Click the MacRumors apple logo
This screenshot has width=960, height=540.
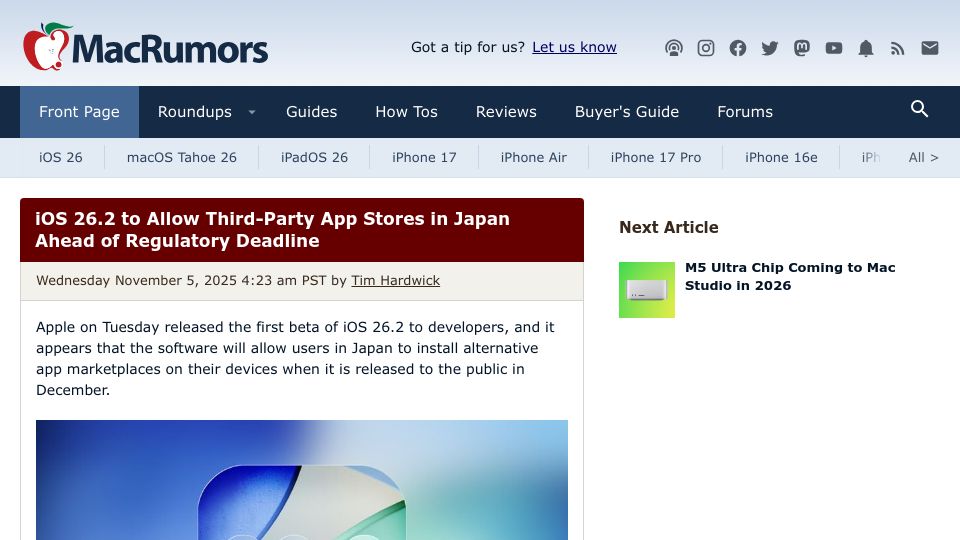coord(47,47)
